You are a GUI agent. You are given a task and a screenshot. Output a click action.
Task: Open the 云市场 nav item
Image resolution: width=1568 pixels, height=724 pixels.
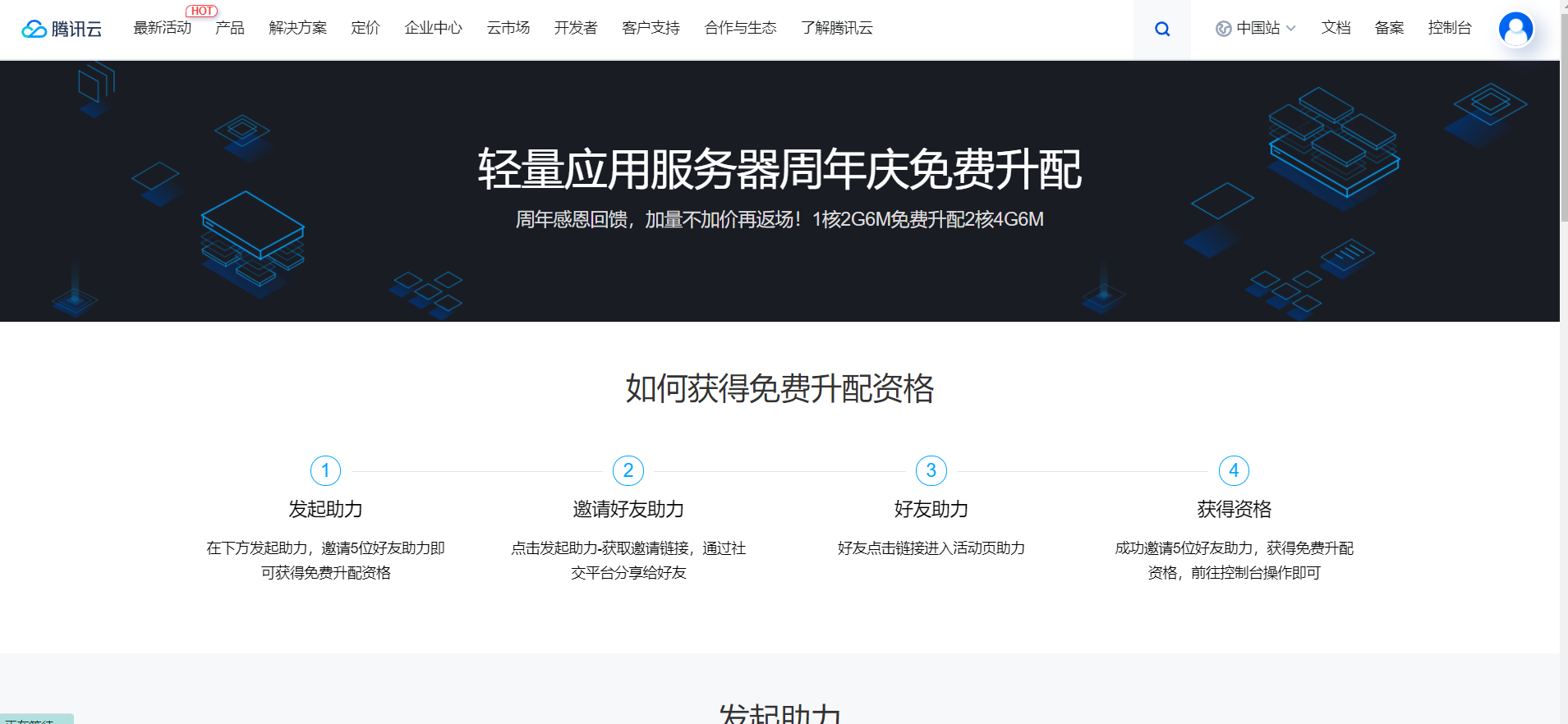[508, 28]
